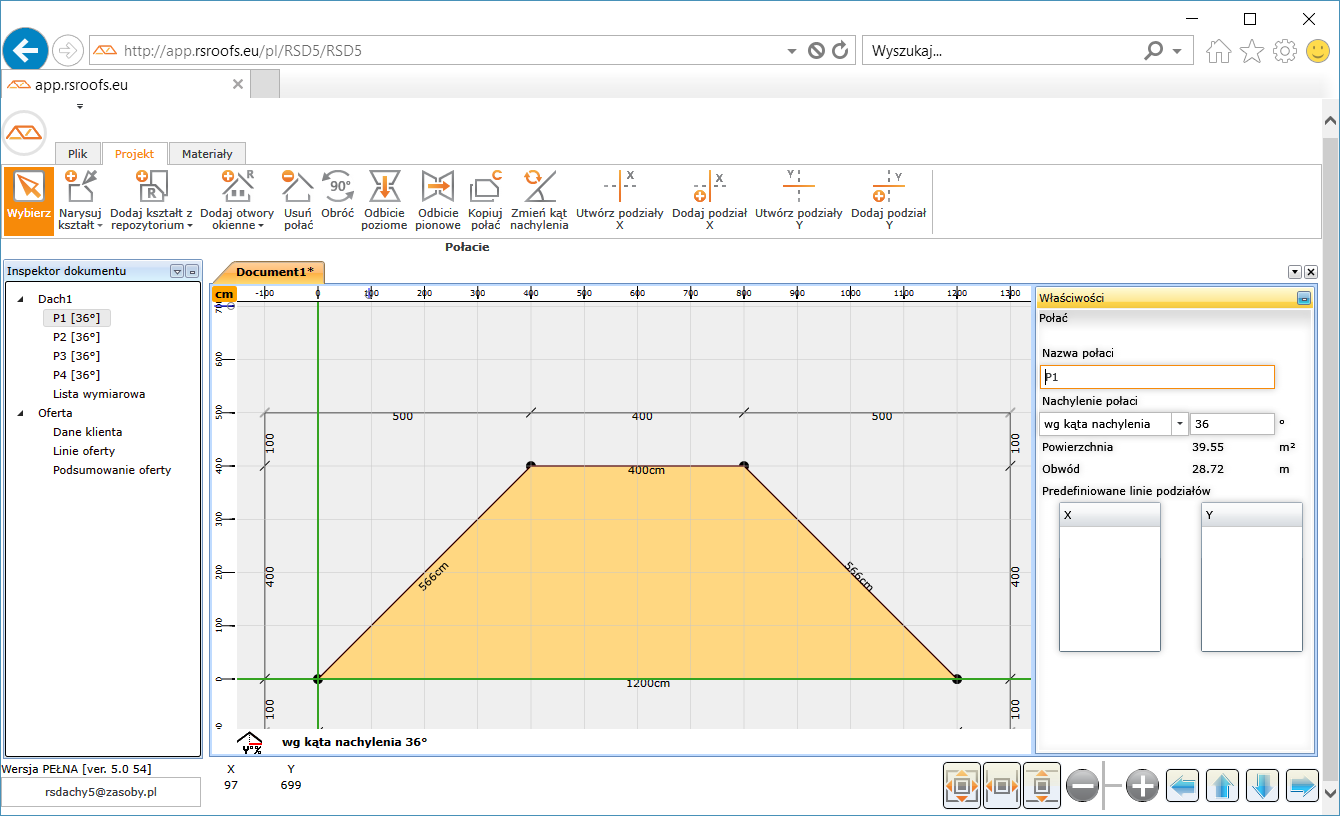Pan view right with arrow button
Image resolution: width=1340 pixels, height=816 pixels.
click(1302, 787)
